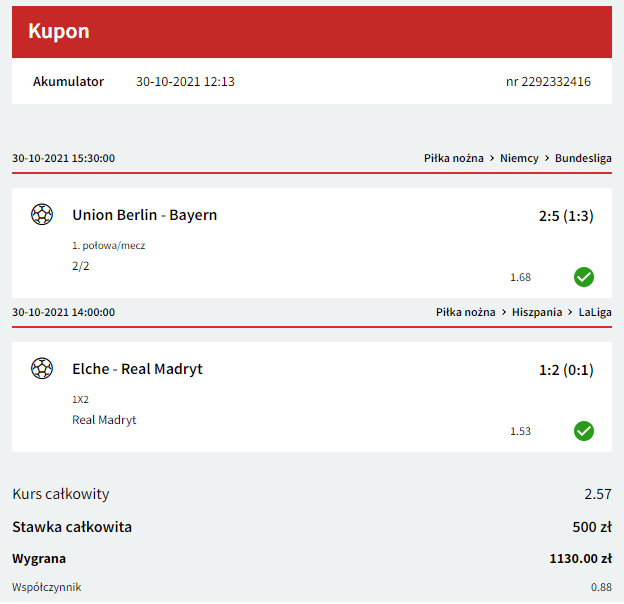This screenshot has width=624, height=604.
Task: Open the Bundesliga league link
Action: (x=583, y=158)
